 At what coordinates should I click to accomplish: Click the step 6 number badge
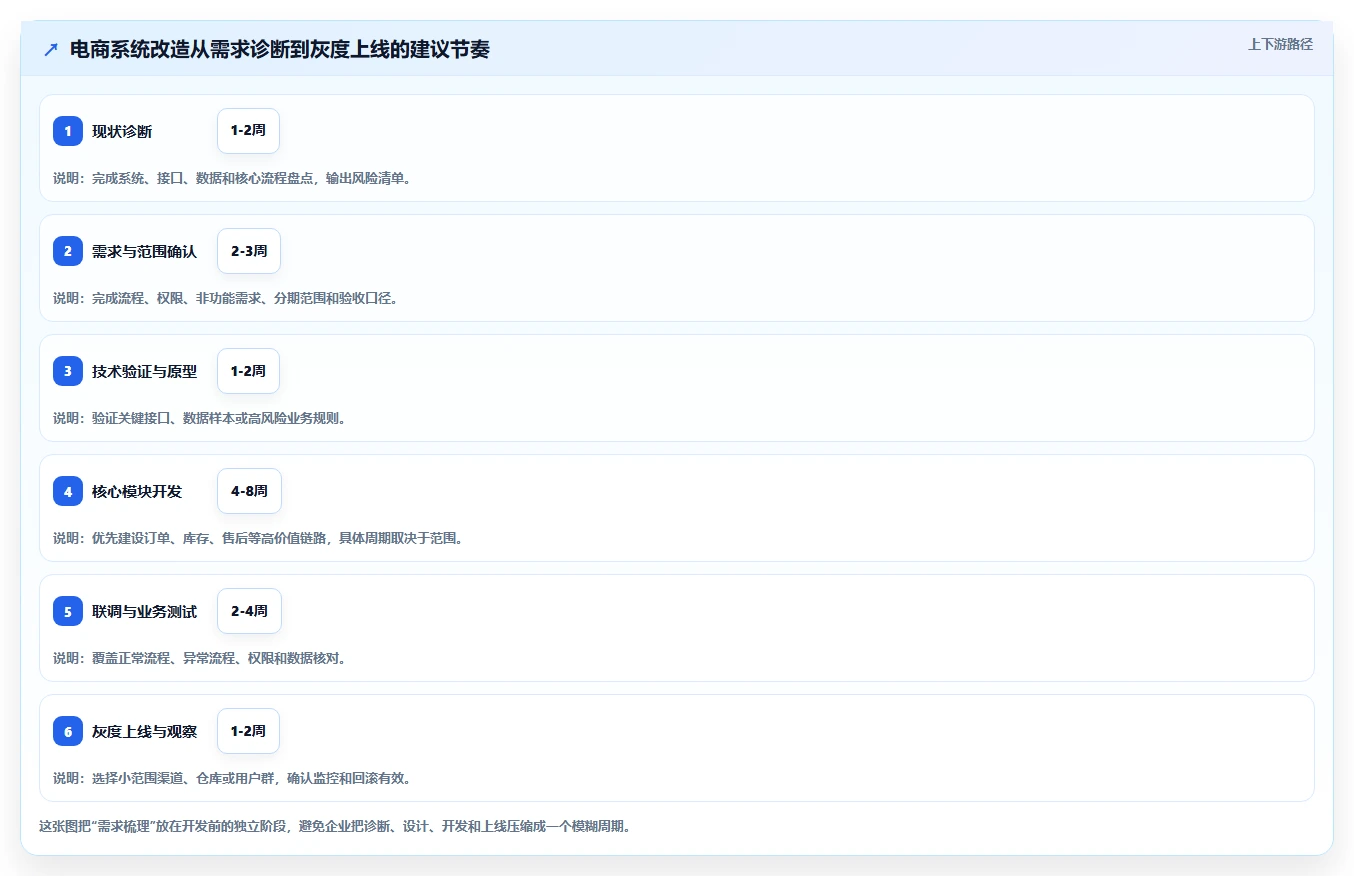68,731
